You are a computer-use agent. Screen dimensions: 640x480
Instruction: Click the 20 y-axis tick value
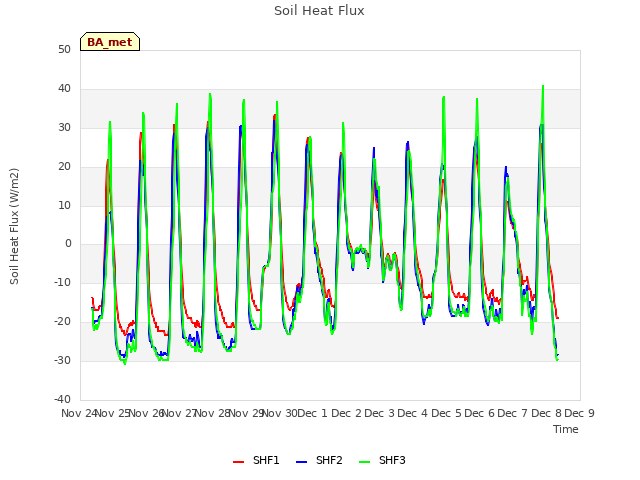(x=64, y=166)
